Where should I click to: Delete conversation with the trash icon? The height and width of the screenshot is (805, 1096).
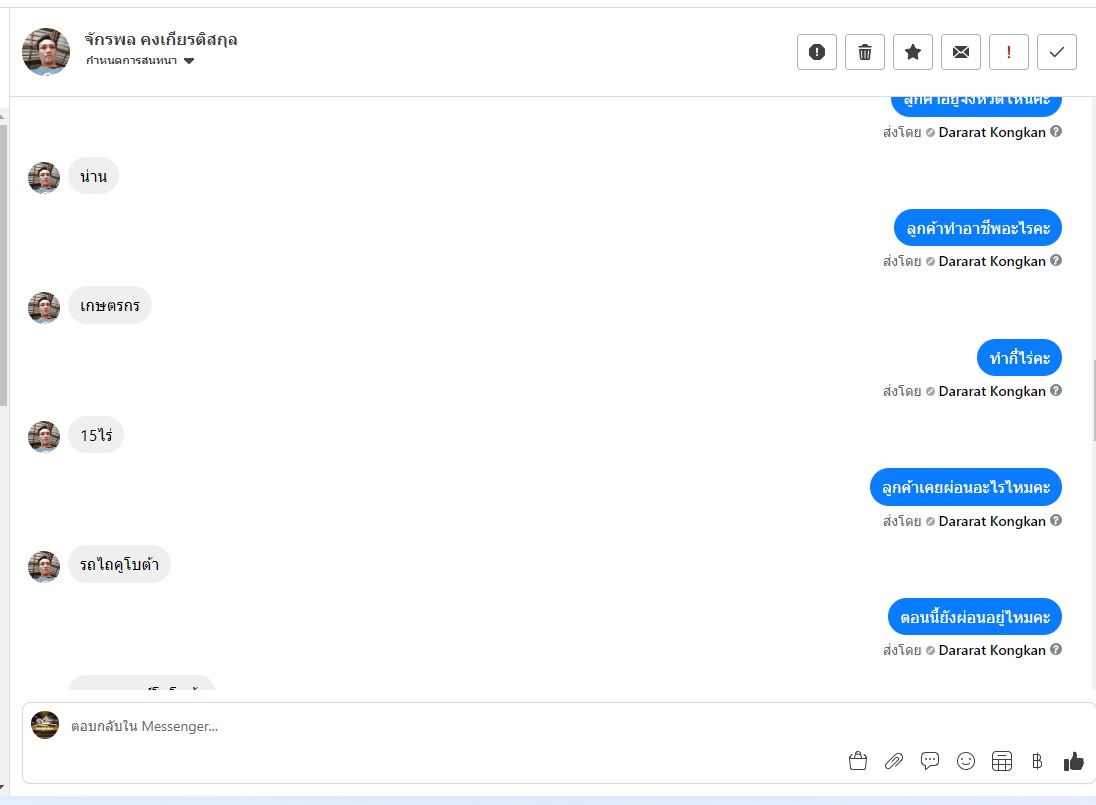pos(865,52)
